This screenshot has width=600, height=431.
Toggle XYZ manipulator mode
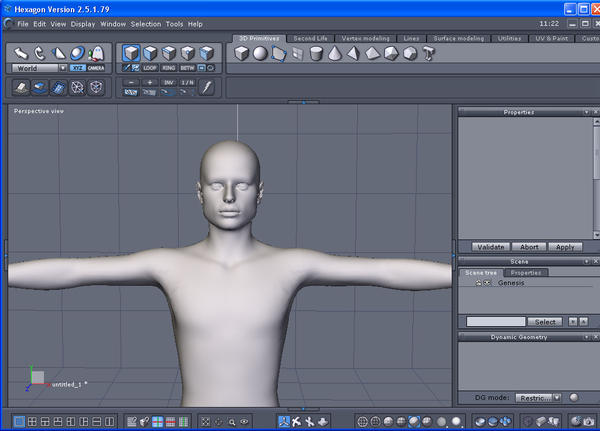[77, 68]
